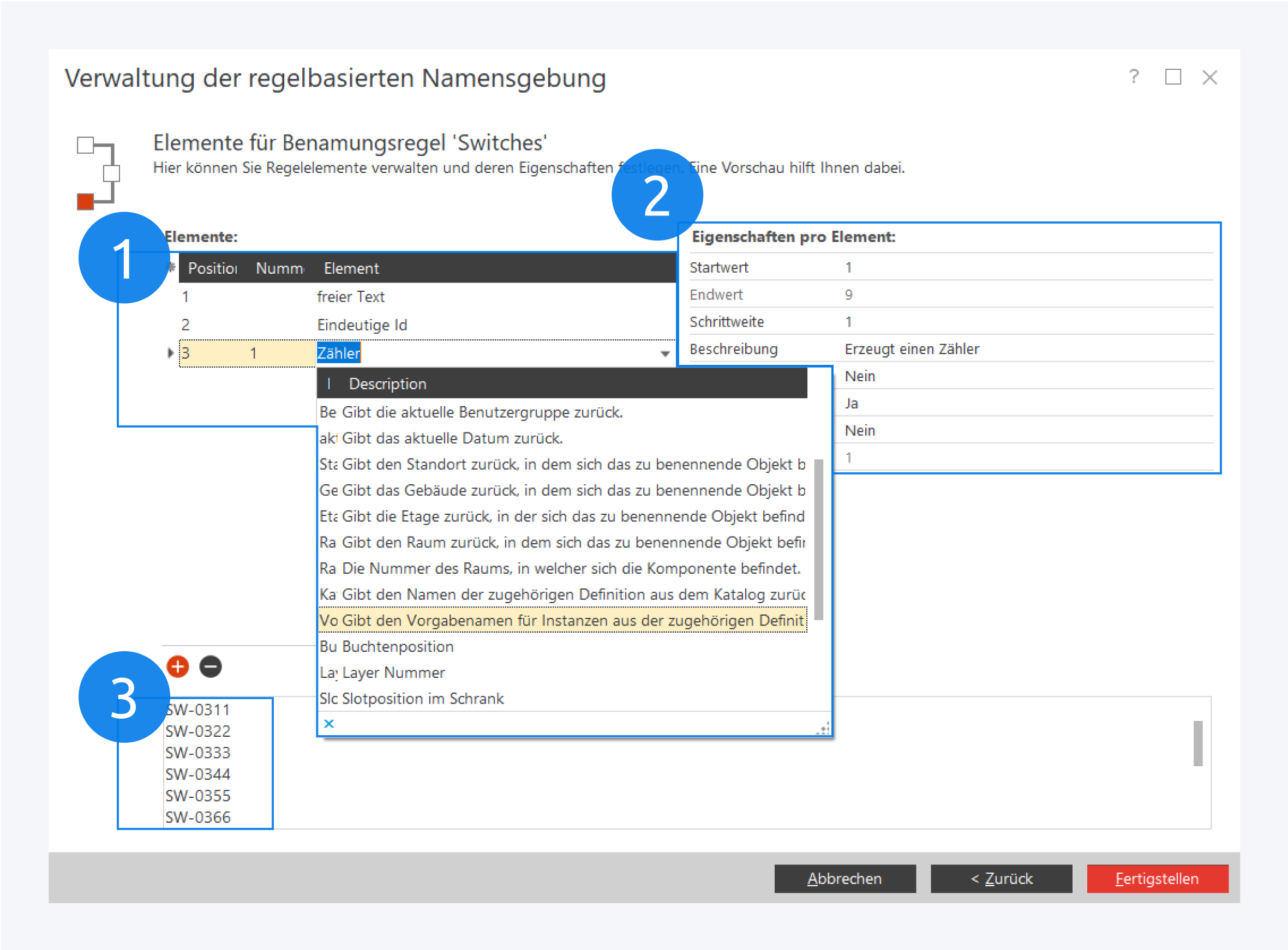Click the red plus add element icon
This screenshot has width=1288, height=950.
178,666
